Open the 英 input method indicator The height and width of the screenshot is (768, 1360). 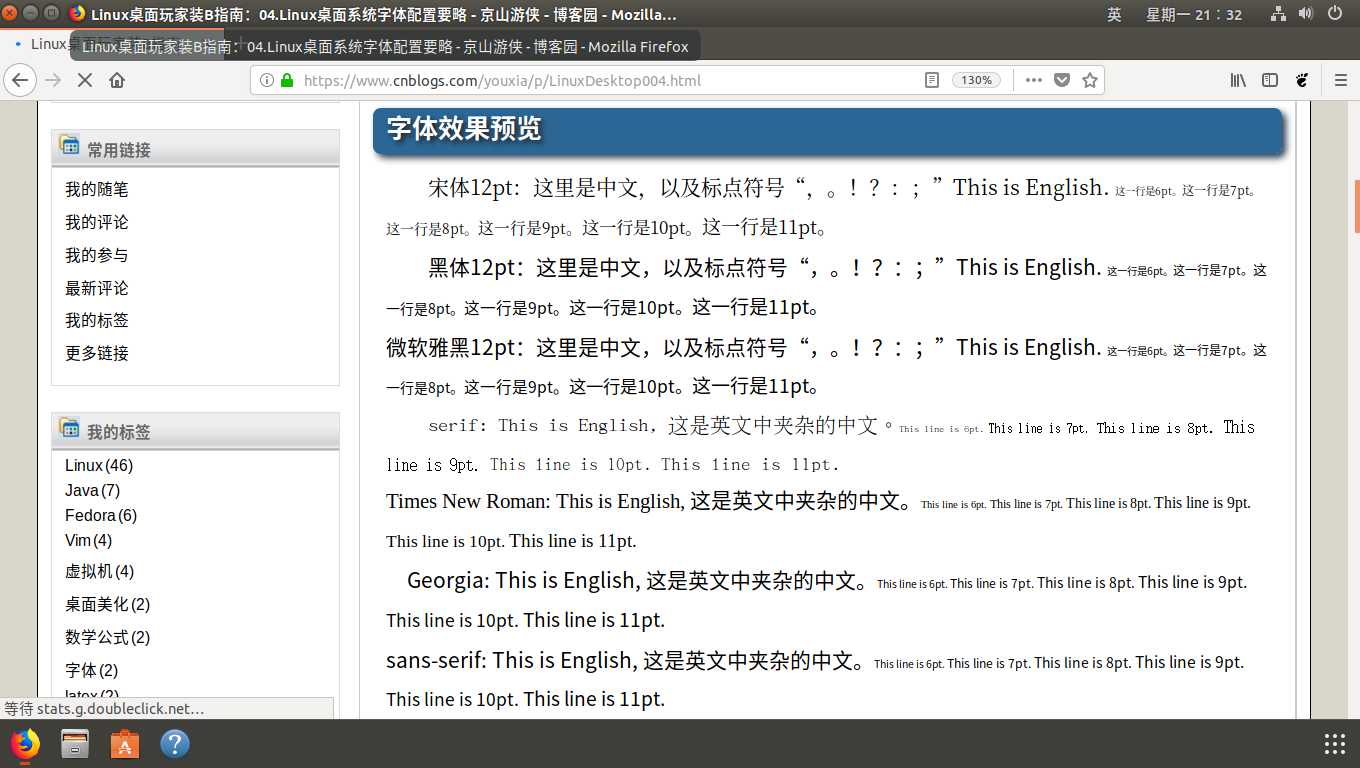pyautogui.click(x=1114, y=14)
